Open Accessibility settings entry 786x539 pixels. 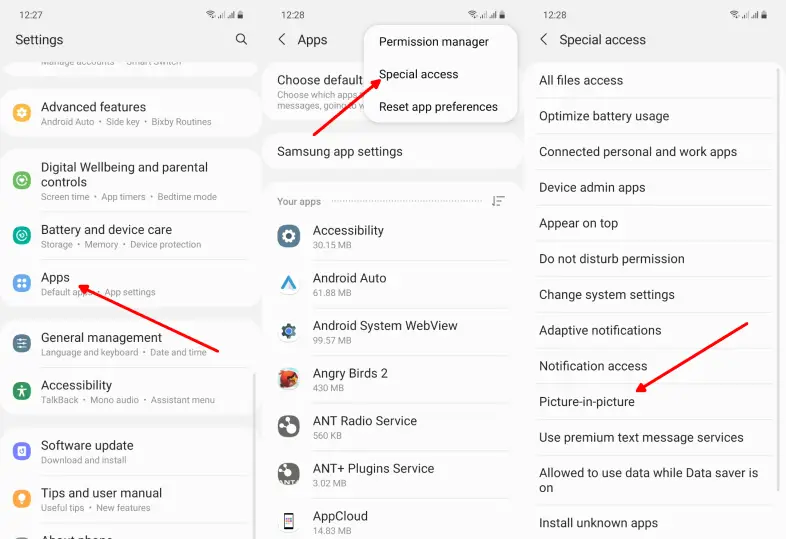[x=130, y=392]
